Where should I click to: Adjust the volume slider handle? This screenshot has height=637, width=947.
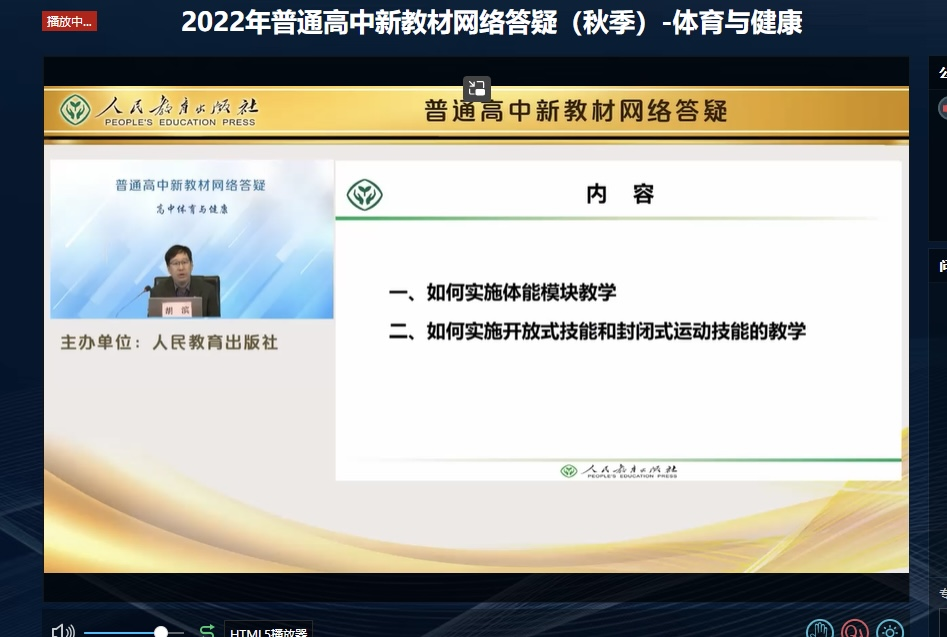[x=161, y=632]
